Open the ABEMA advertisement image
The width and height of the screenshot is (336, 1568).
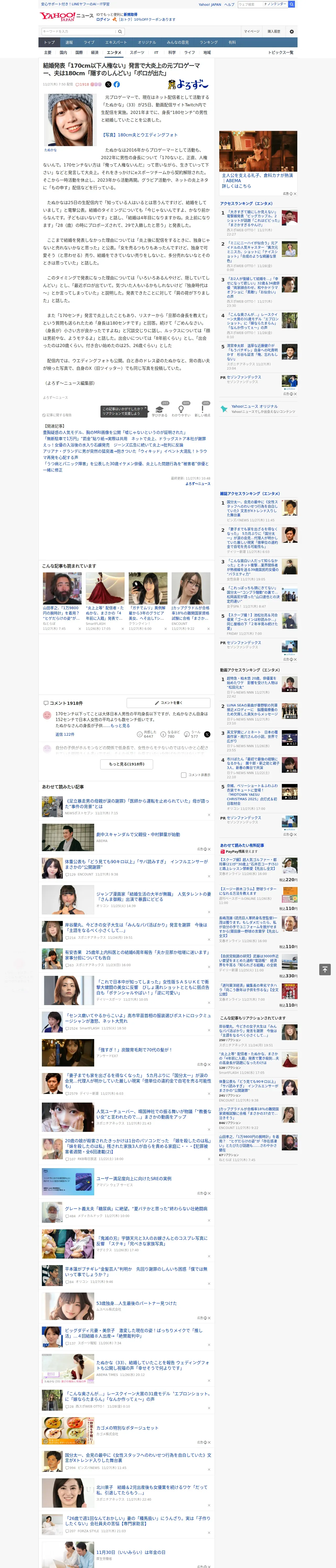point(259,151)
